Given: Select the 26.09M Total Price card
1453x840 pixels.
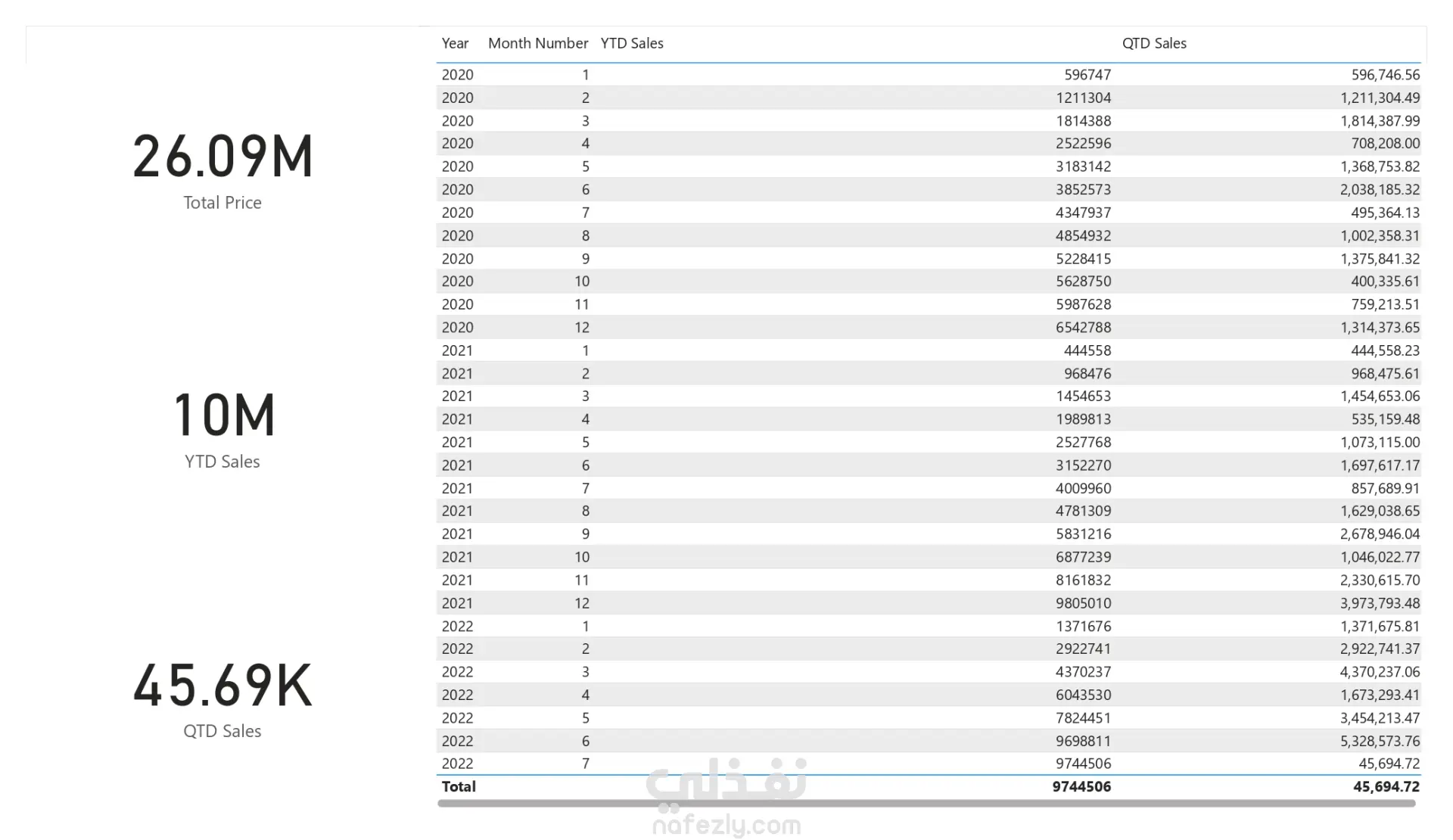Looking at the screenshot, I should click(x=222, y=157).
